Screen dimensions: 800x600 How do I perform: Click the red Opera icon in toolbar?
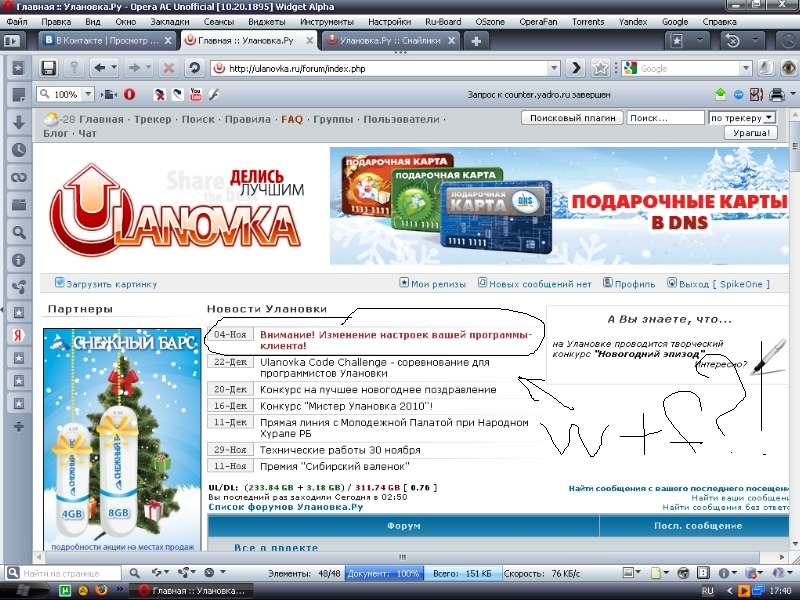click(130, 94)
